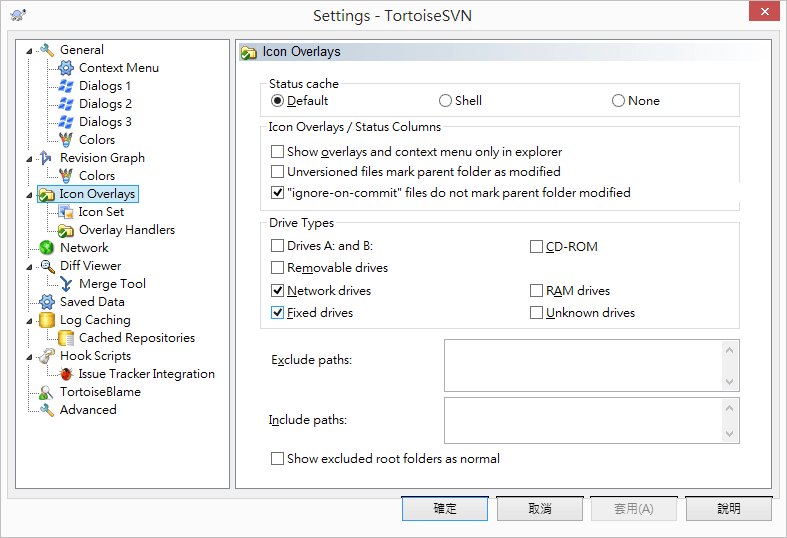This screenshot has height=538, width=787.
Task: Click the TortoiseBlame icon in tree
Action: point(46,392)
